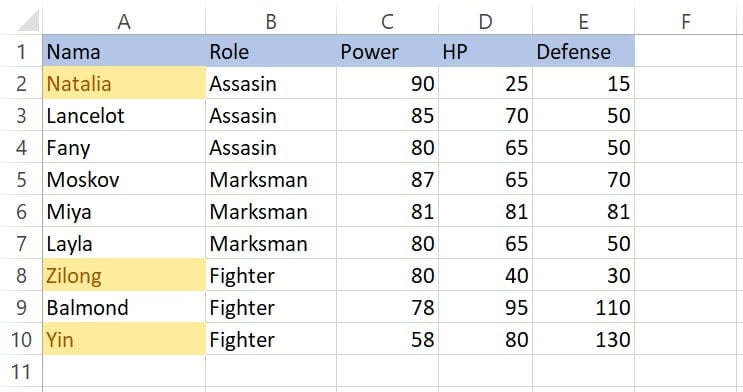Screen dimensions: 743x392
Task: Select row 11 header
Action: (21, 372)
